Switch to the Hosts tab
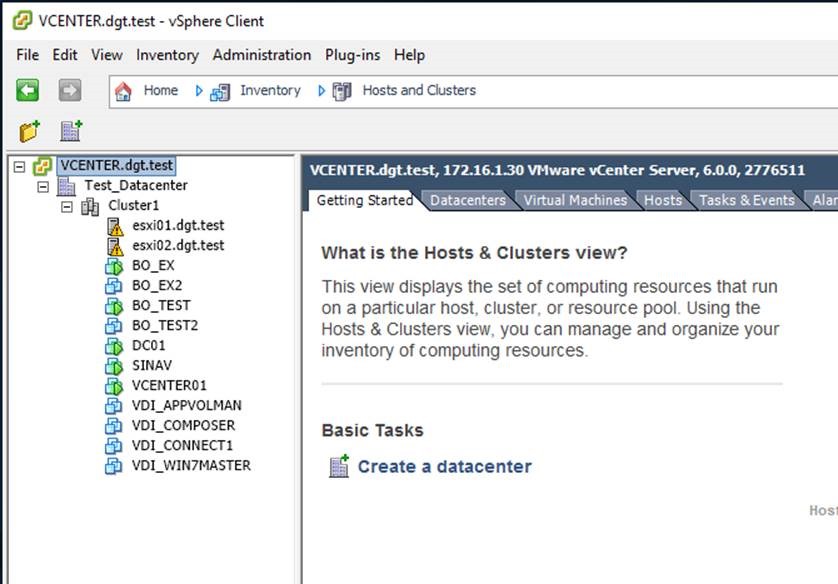 pyautogui.click(x=663, y=200)
